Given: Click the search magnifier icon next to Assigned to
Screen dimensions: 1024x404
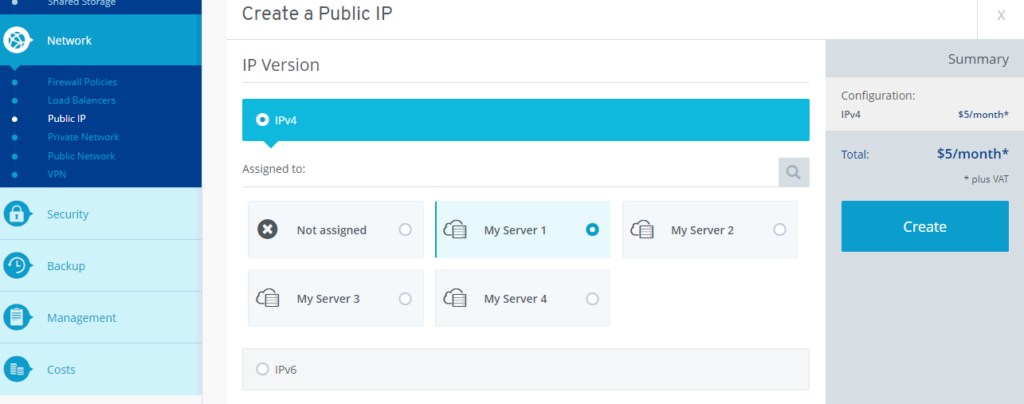Looking at the screenshot, I should tap(793, 172).
